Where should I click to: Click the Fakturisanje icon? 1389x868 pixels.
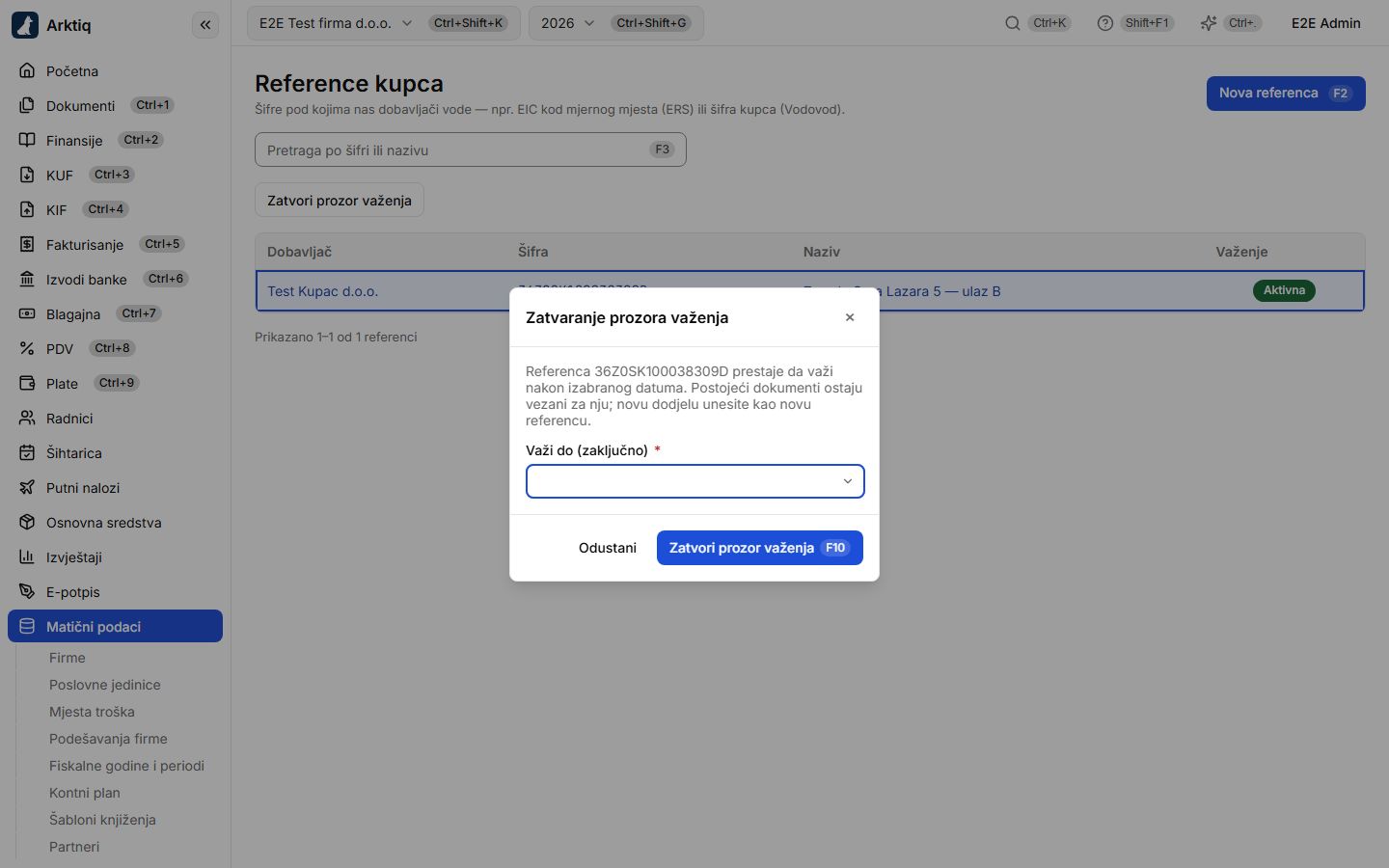[27, 244]
